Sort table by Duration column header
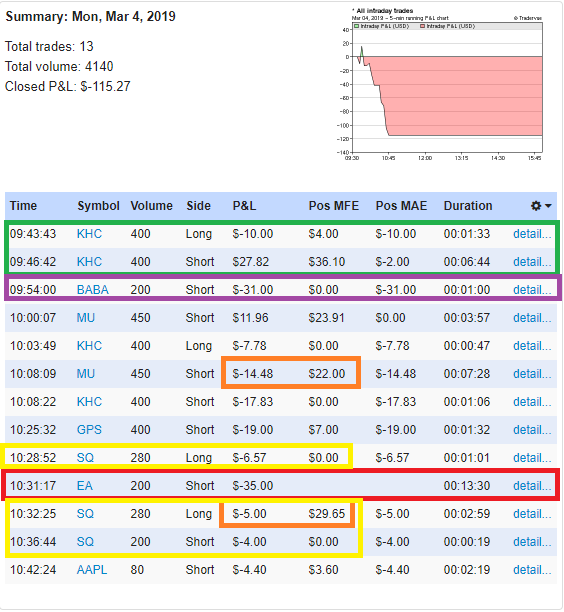Image resolution: width=564 pixels, height=612 pixels. (x=468, y=206)
